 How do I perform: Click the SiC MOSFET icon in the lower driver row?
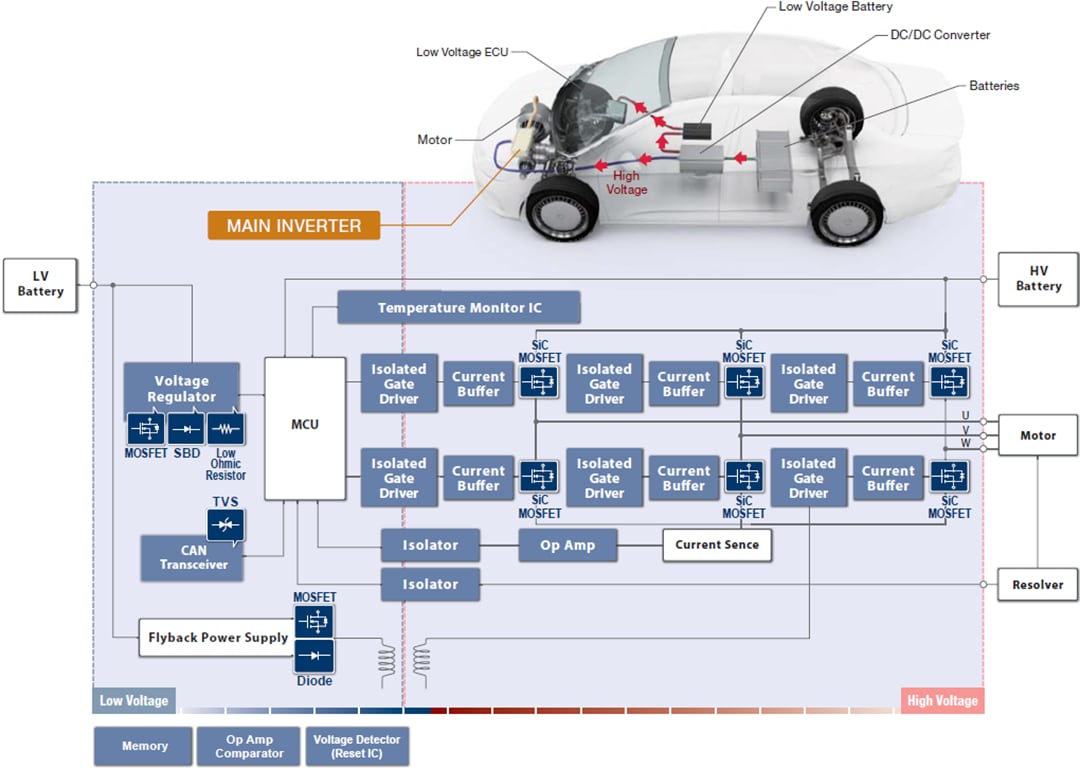[x=539, y=475]
